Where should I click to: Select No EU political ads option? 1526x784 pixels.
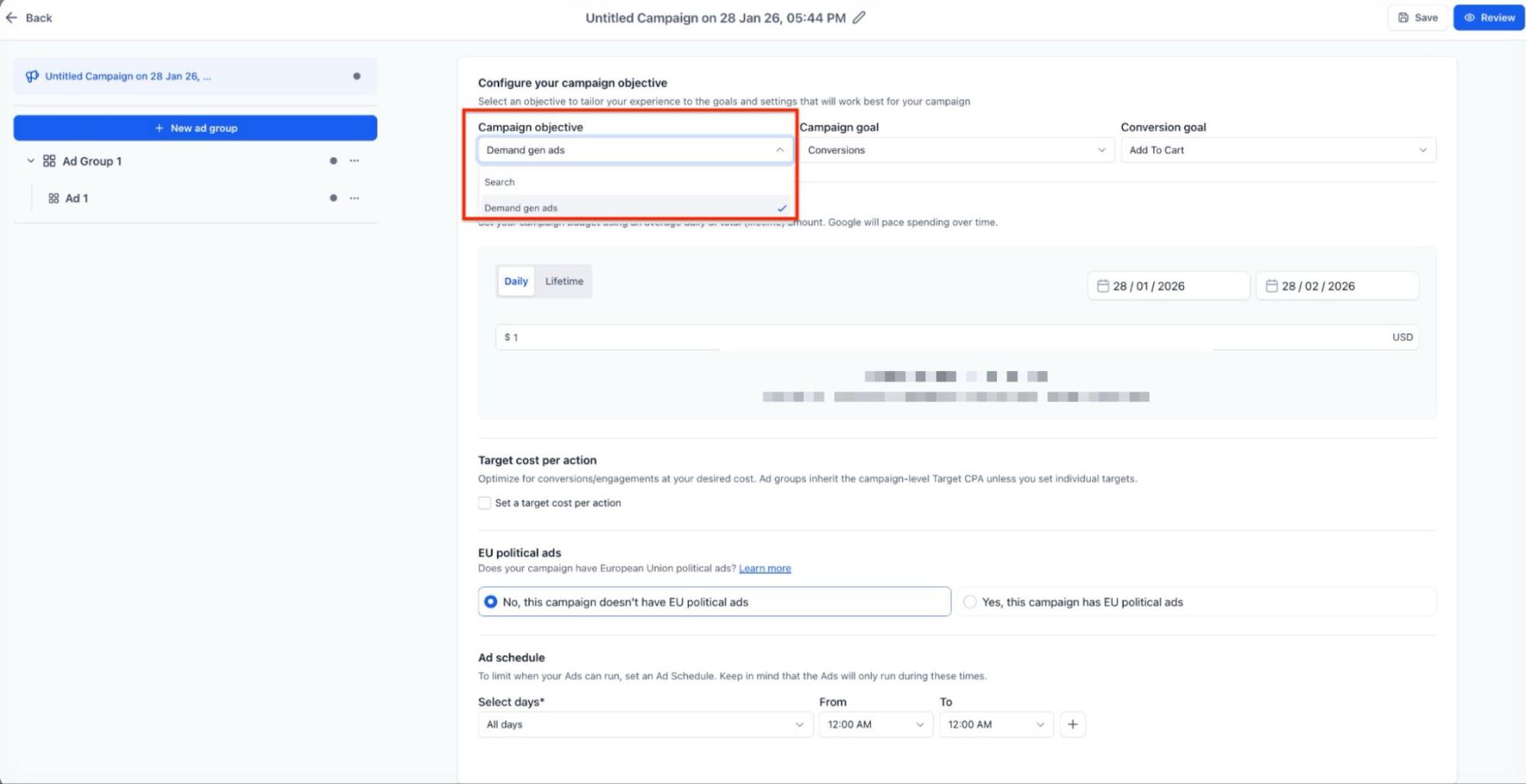491,602
